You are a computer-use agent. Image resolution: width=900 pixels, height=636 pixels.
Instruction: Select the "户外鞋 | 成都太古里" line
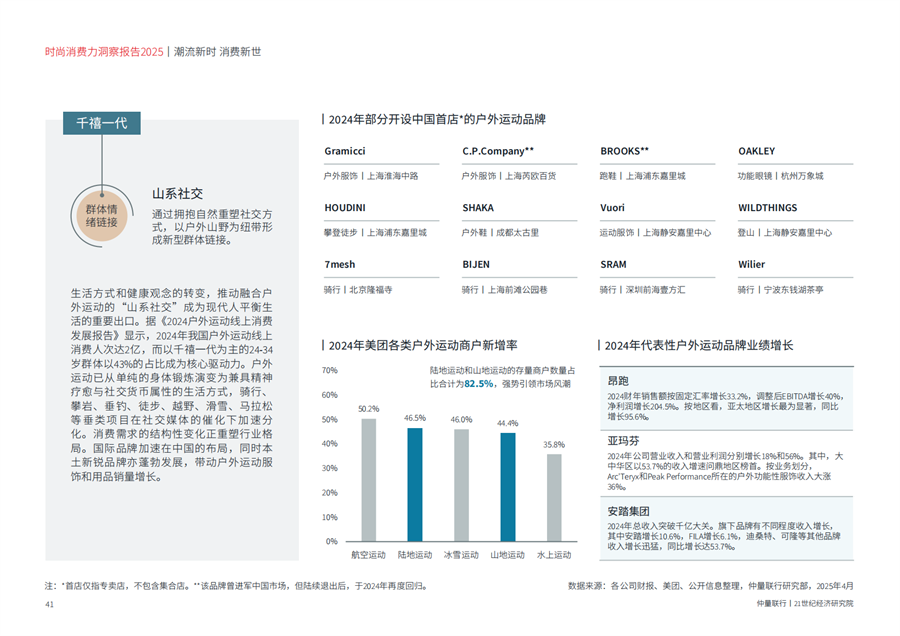point(501,233)
